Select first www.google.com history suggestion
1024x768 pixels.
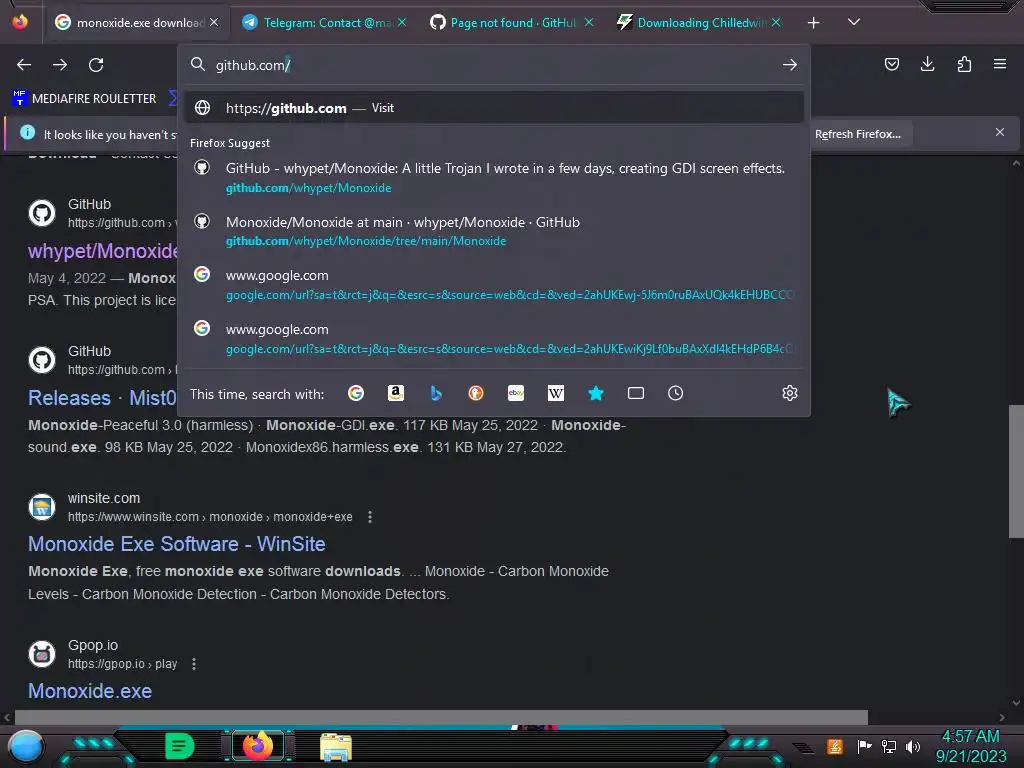pyautogui.click(x=494, y=285)
